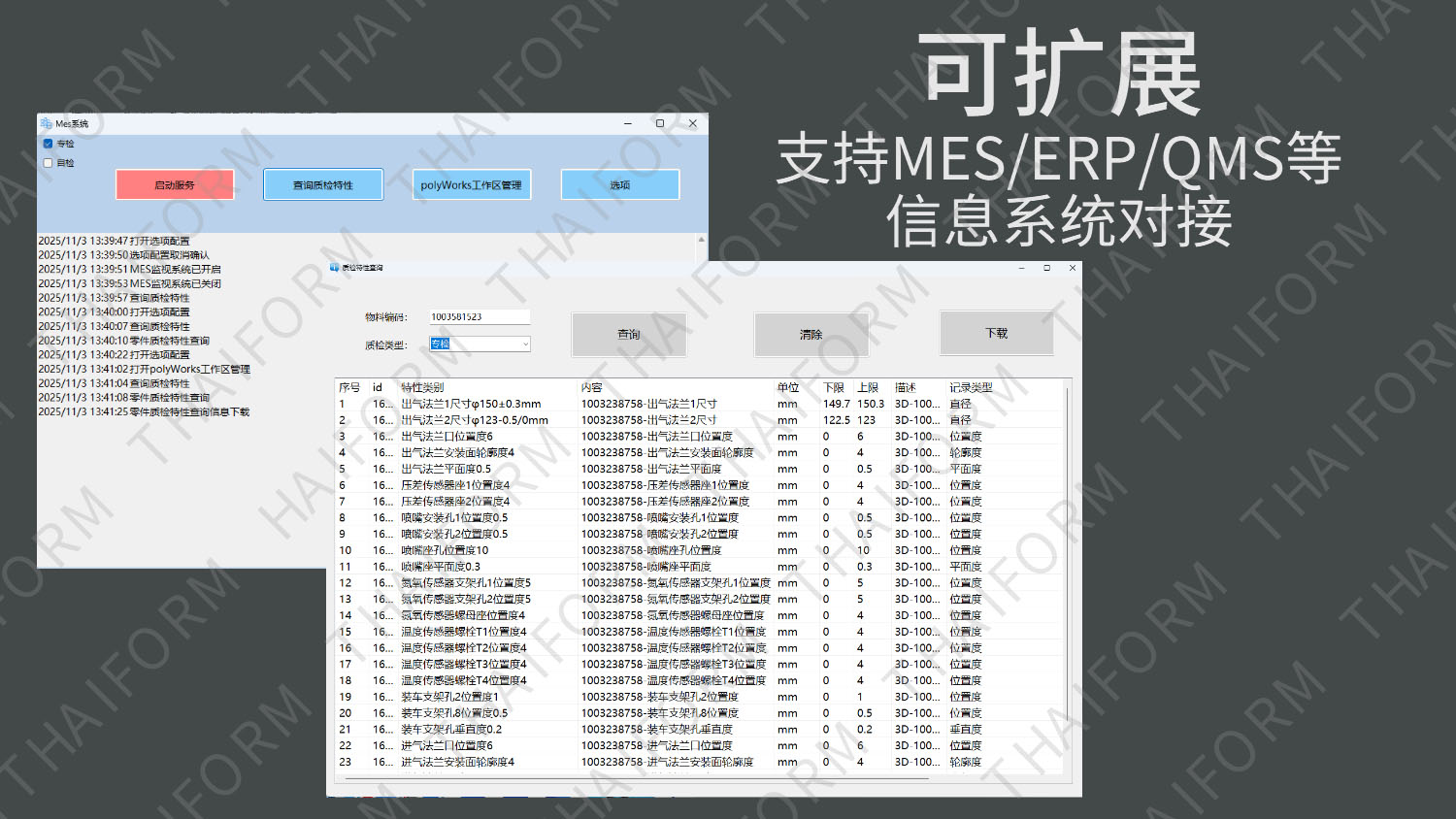Enable the 自检 checkbox
This screenshot has height=819, width=1456.
click(48, 163)
